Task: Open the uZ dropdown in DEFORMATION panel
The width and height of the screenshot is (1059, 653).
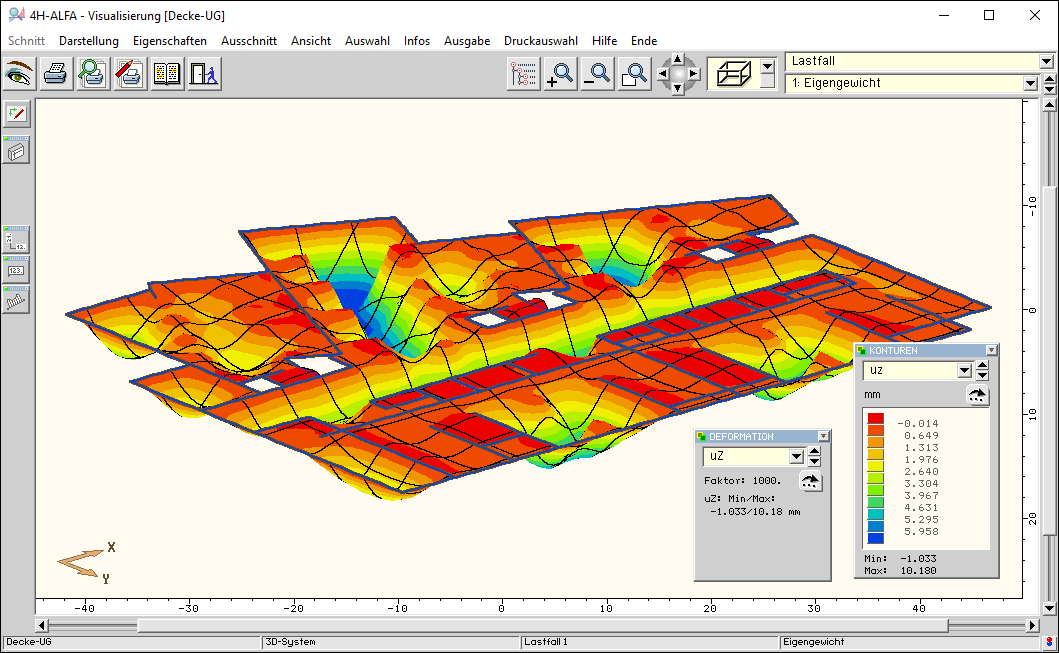Action: pos(796,457)
